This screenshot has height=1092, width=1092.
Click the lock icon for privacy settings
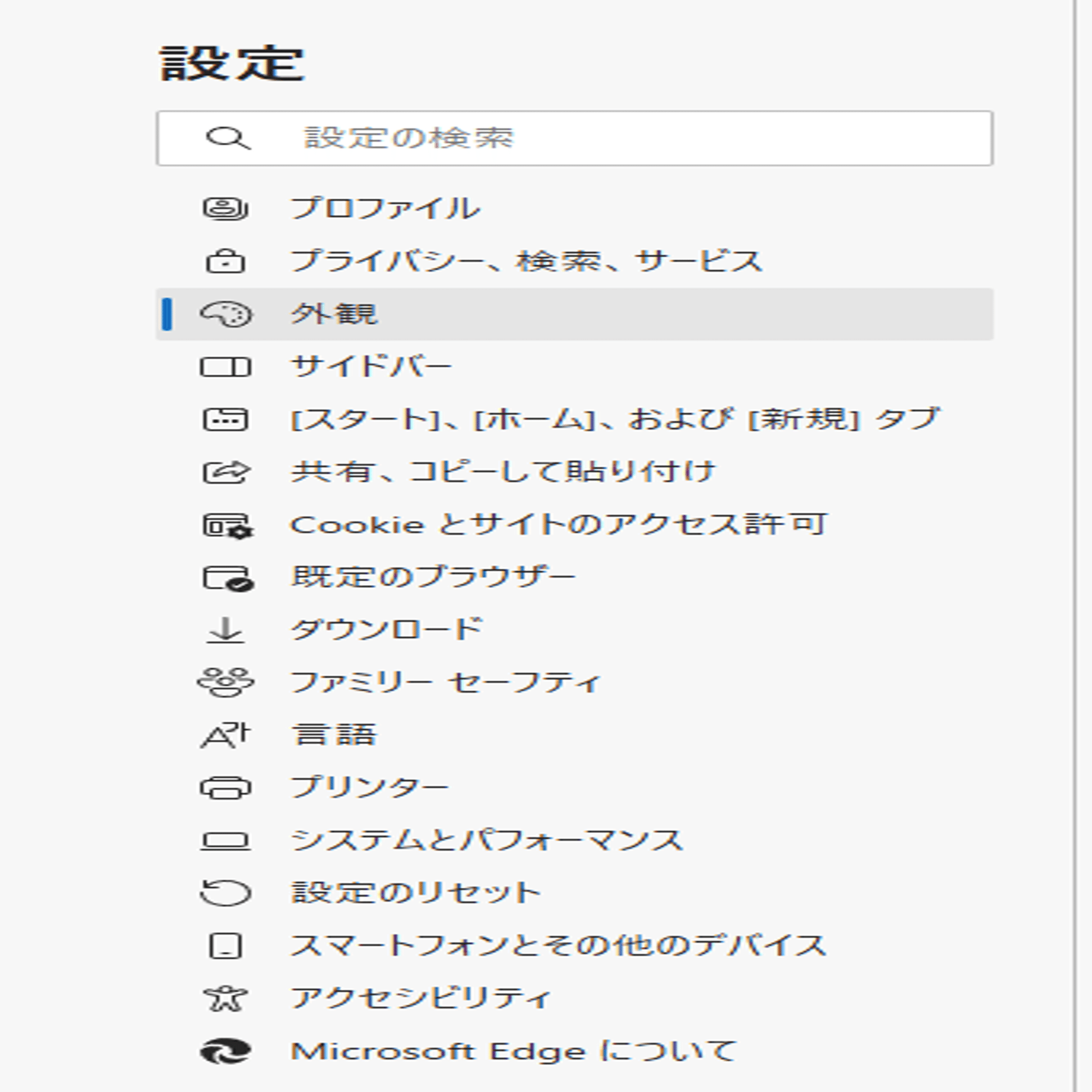tap(225, 261)
